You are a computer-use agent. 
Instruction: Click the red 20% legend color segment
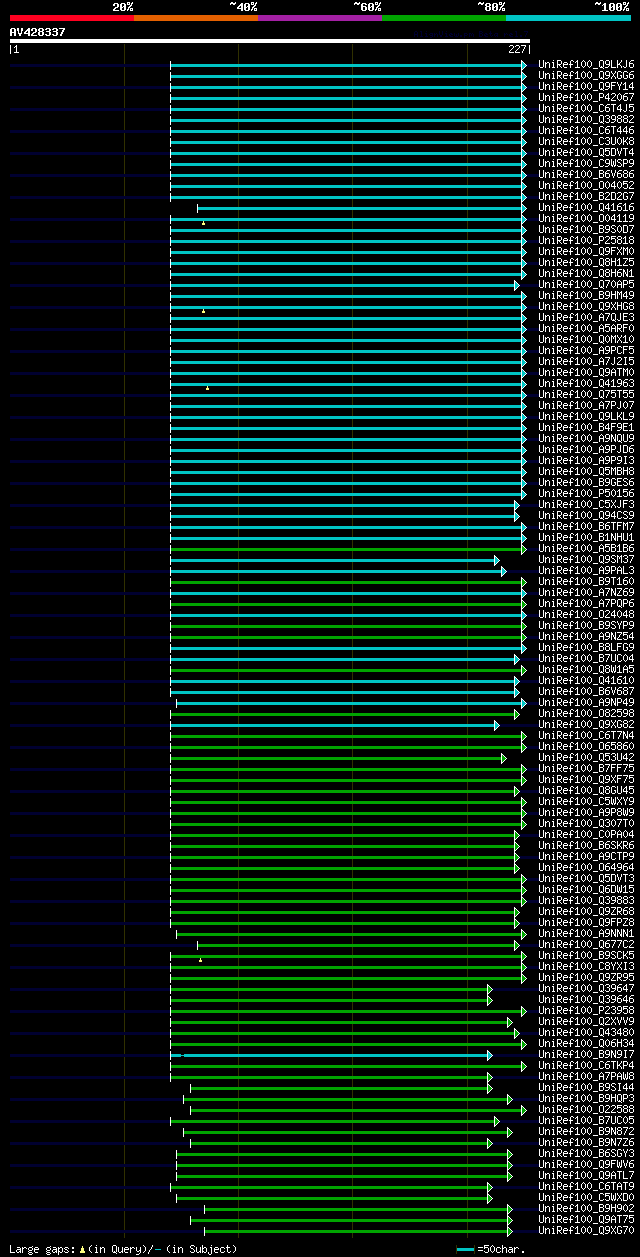[72, 18]
